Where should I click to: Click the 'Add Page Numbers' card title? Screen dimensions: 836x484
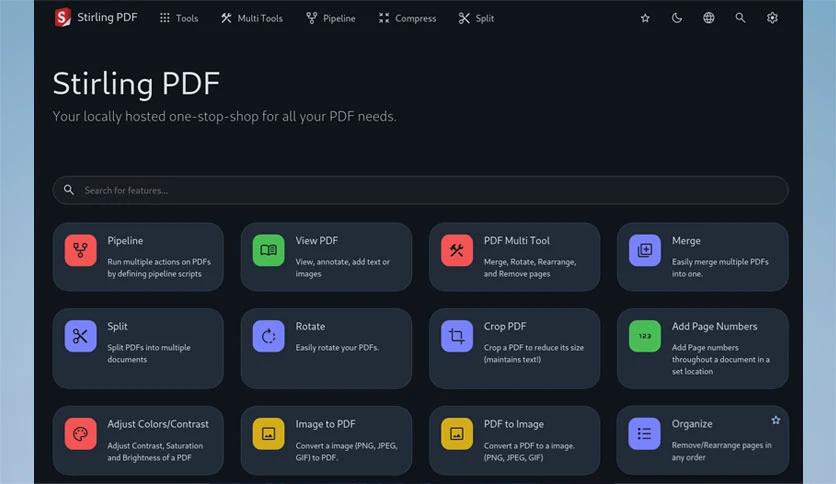click(714, 326)
